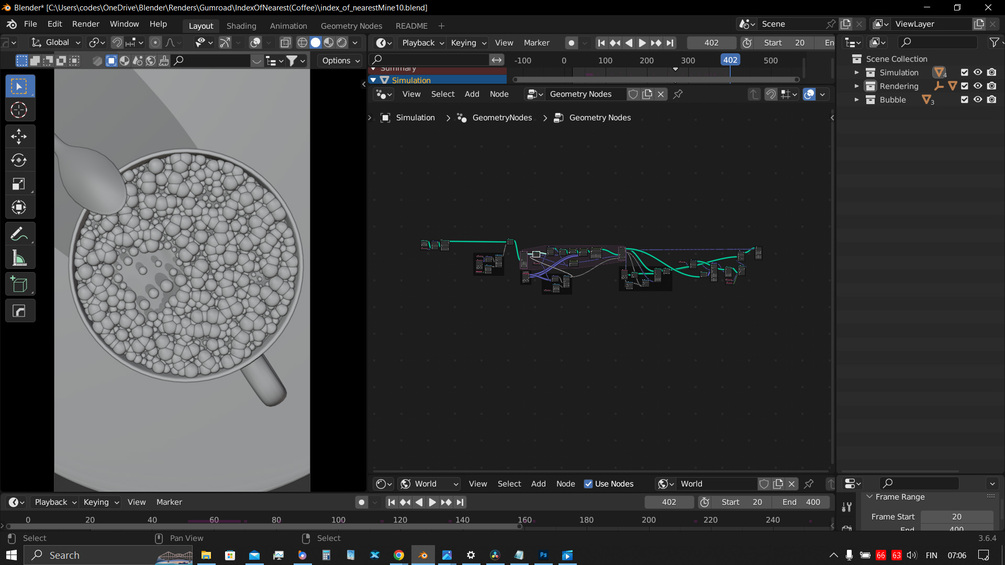Choose the 3D Cursor tool
This screenshot has width=1005, height=565.
pos(19,110)
